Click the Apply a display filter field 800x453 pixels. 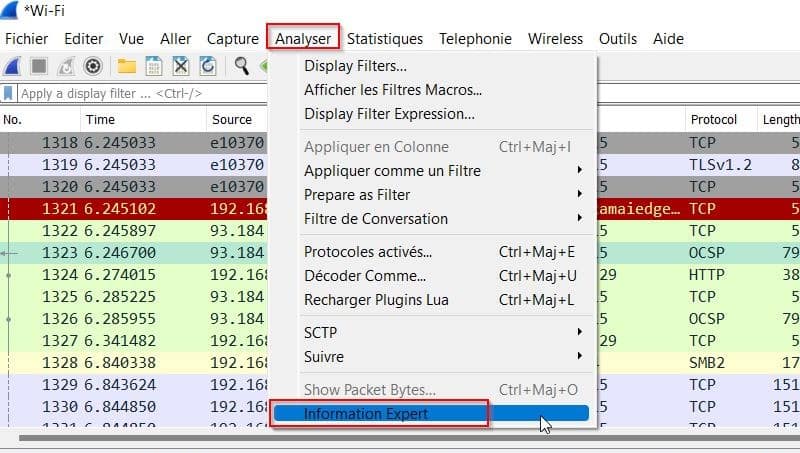[143, 93]
